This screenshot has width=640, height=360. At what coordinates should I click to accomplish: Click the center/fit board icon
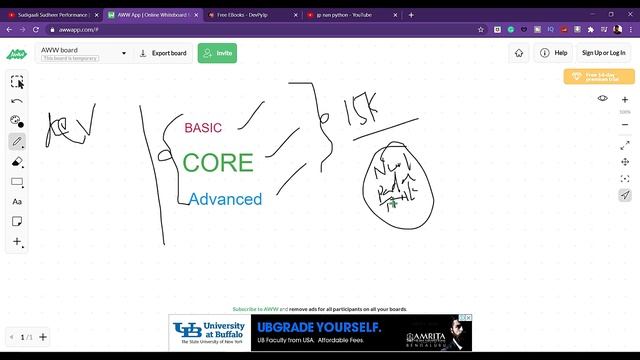[625, 179]
